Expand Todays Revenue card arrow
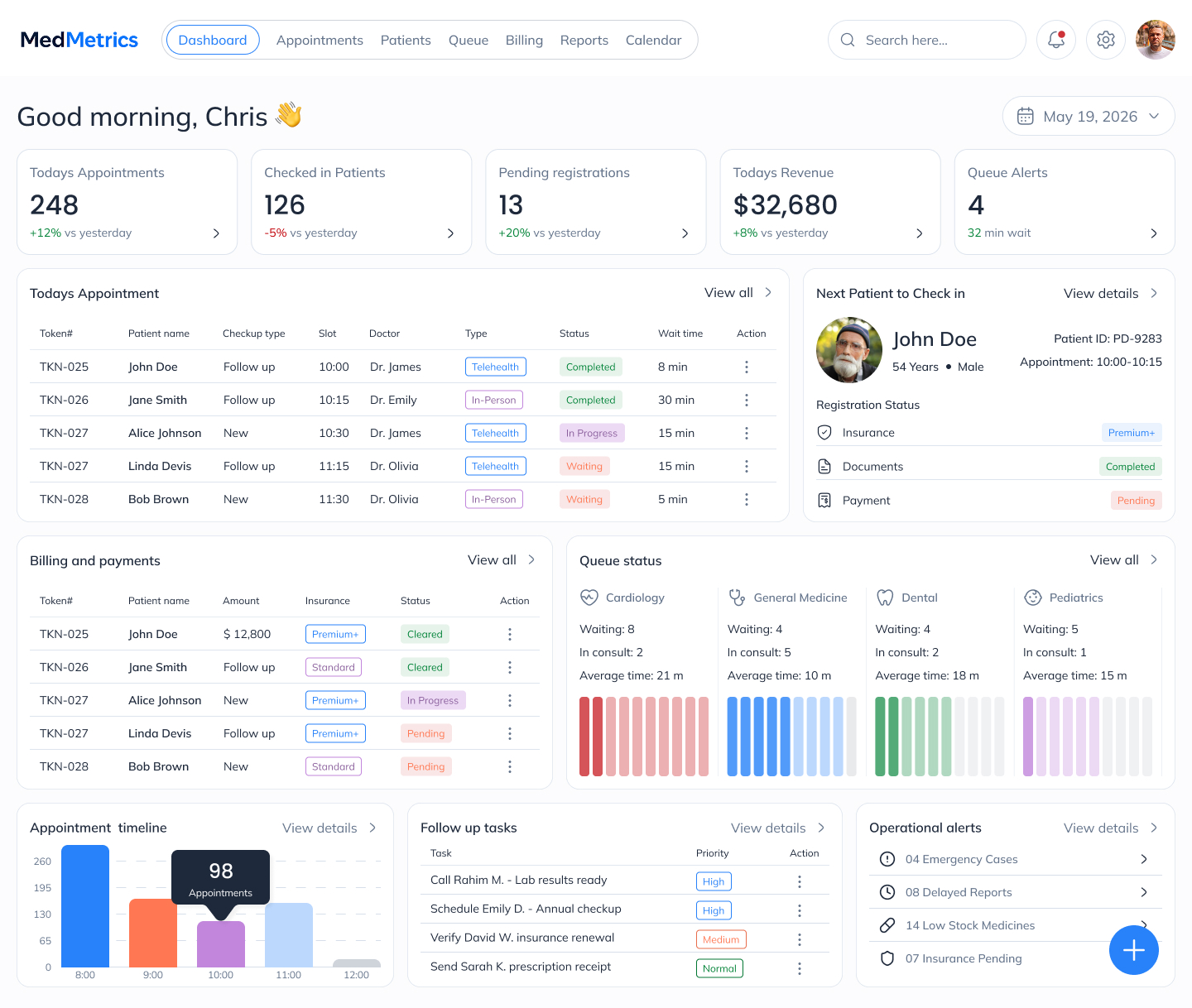This screenshot has width=1192, height=1008. click(919, 233)
